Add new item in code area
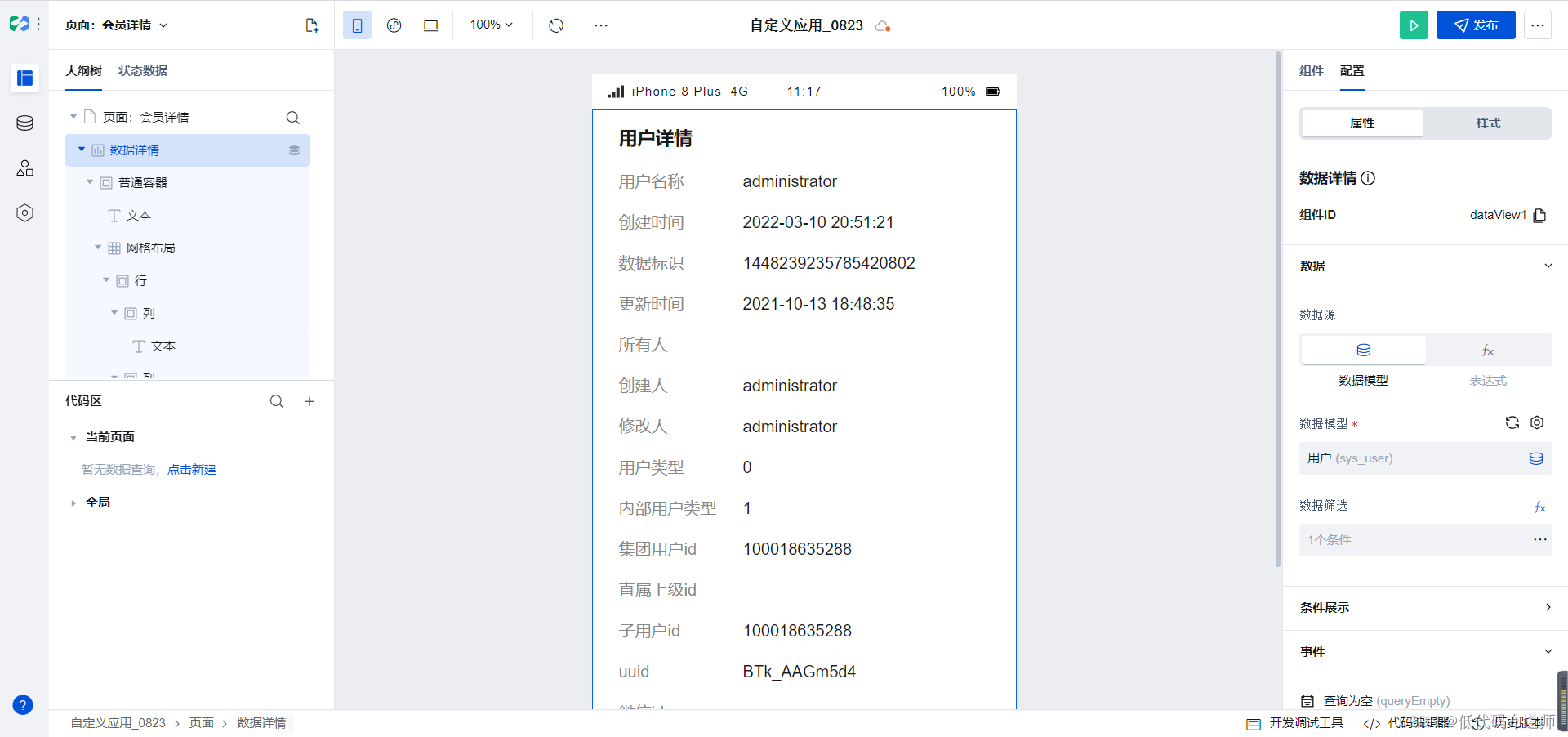 click(x=310, y=401)
